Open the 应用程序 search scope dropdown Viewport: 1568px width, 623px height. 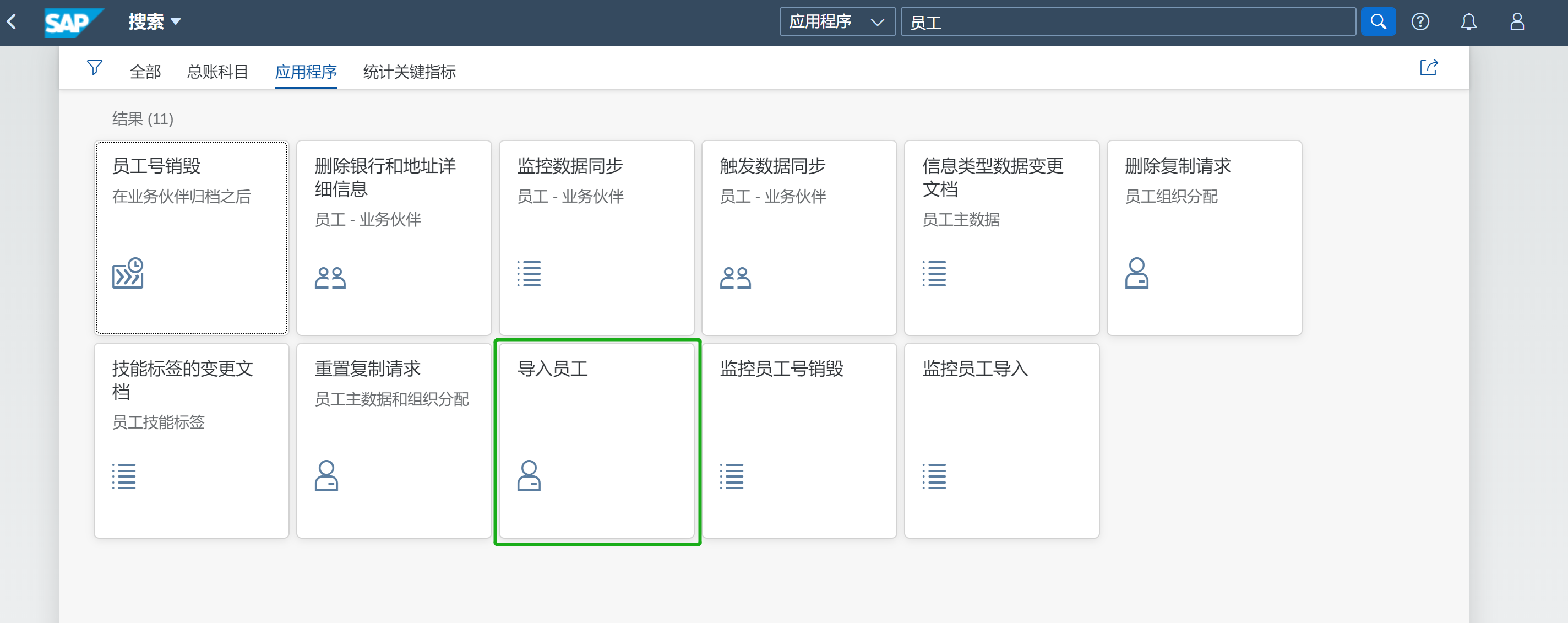coord(837,21)
